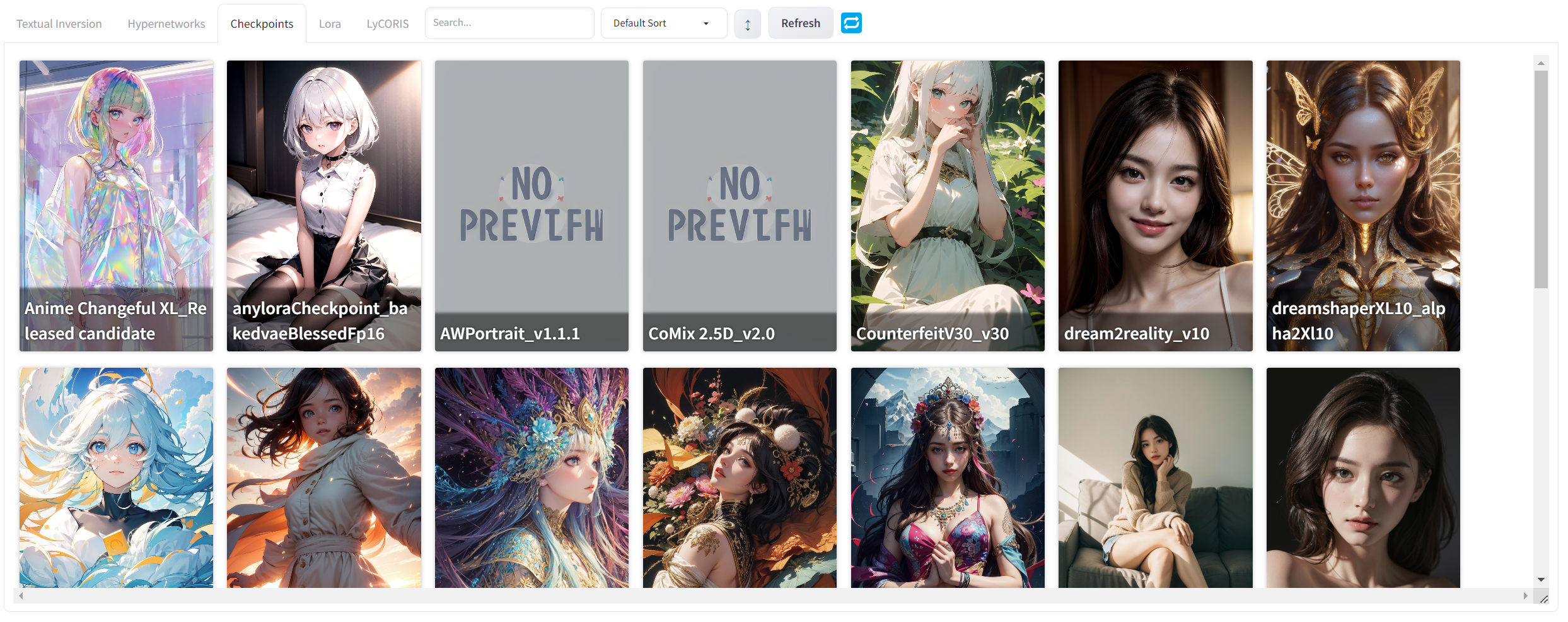Select the purple feathered headdress thumbnail
The height and width of the screenshot is (622, 1568).
pos(531,478)
